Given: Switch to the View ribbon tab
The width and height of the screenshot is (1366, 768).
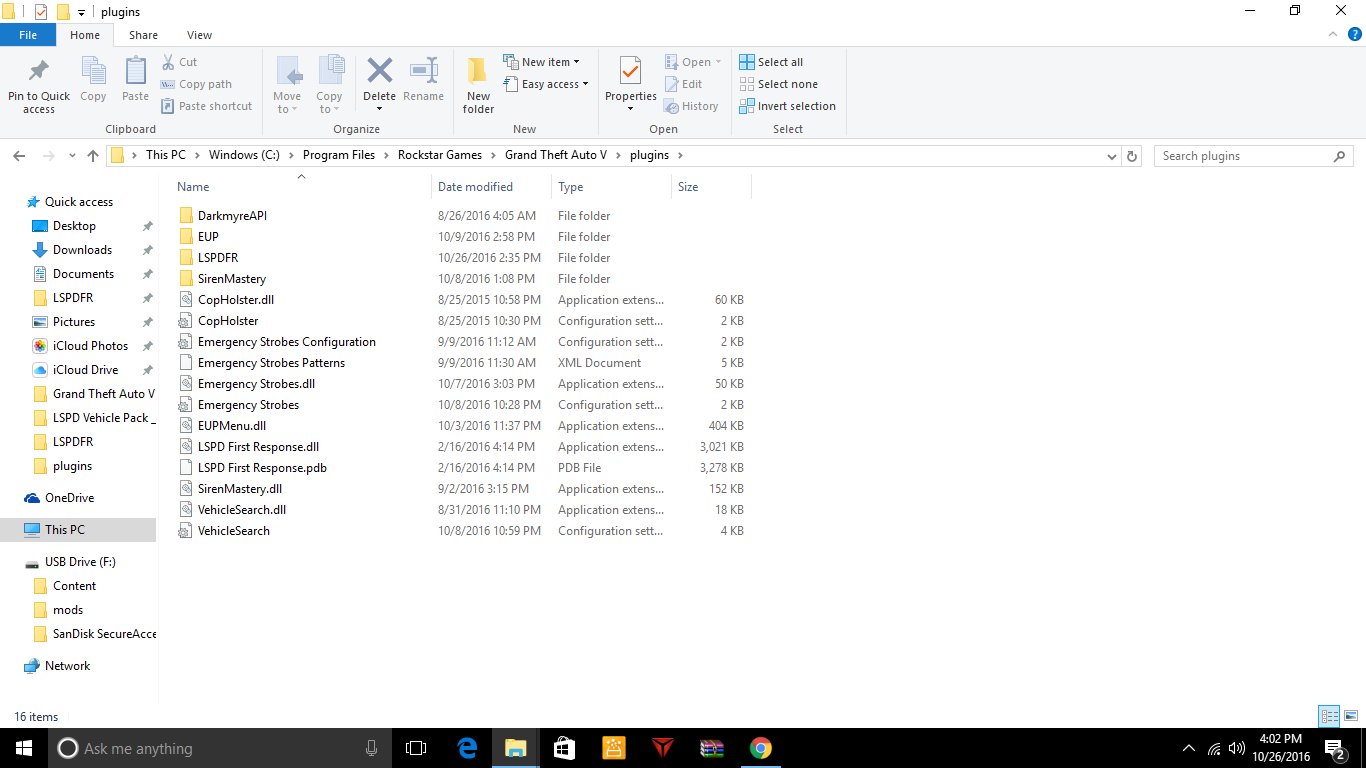Looking at the screenshot, I should tap(199, 35).
